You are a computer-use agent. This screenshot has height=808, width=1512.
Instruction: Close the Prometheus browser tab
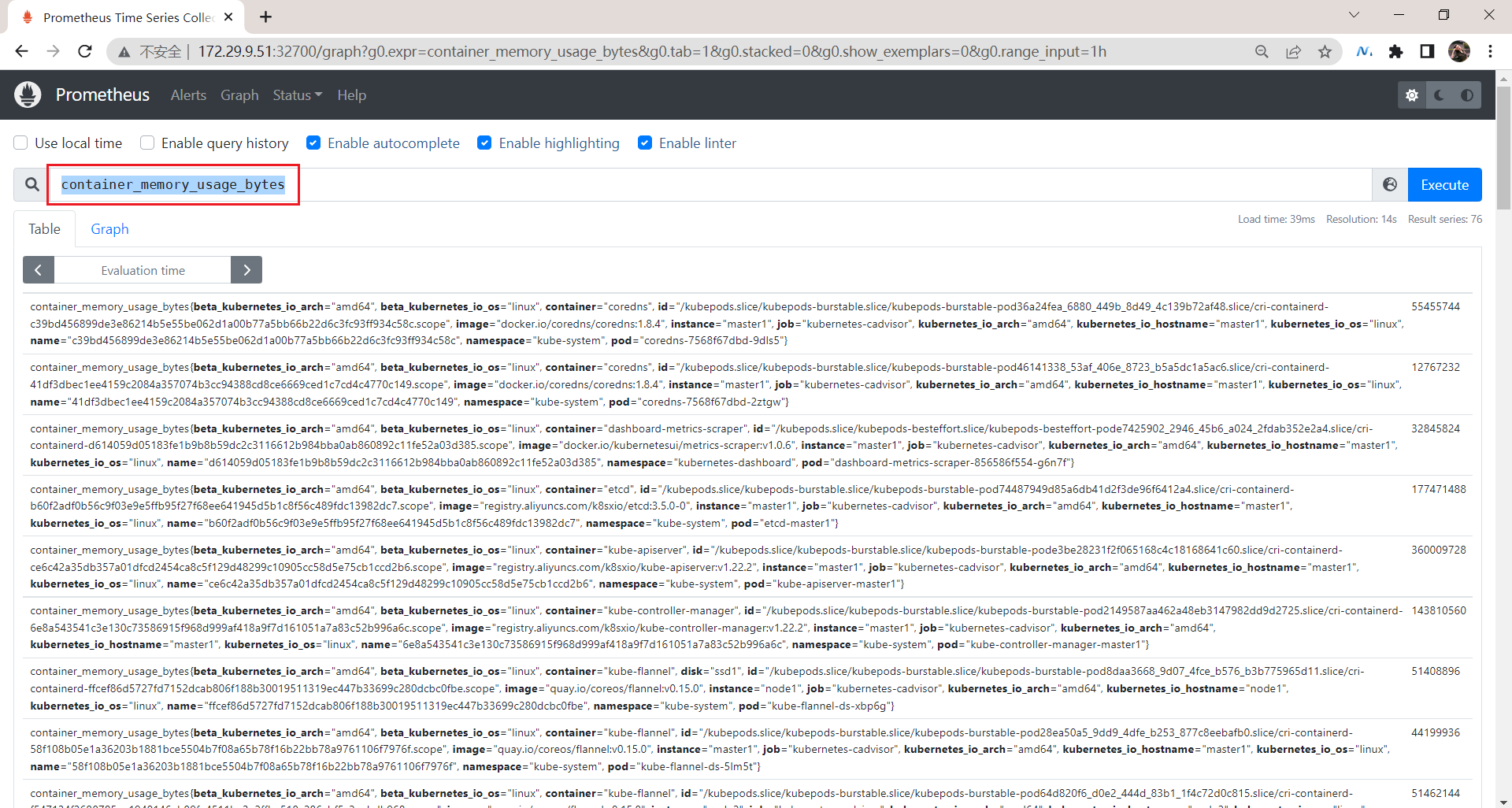click(x=228, y=17)
